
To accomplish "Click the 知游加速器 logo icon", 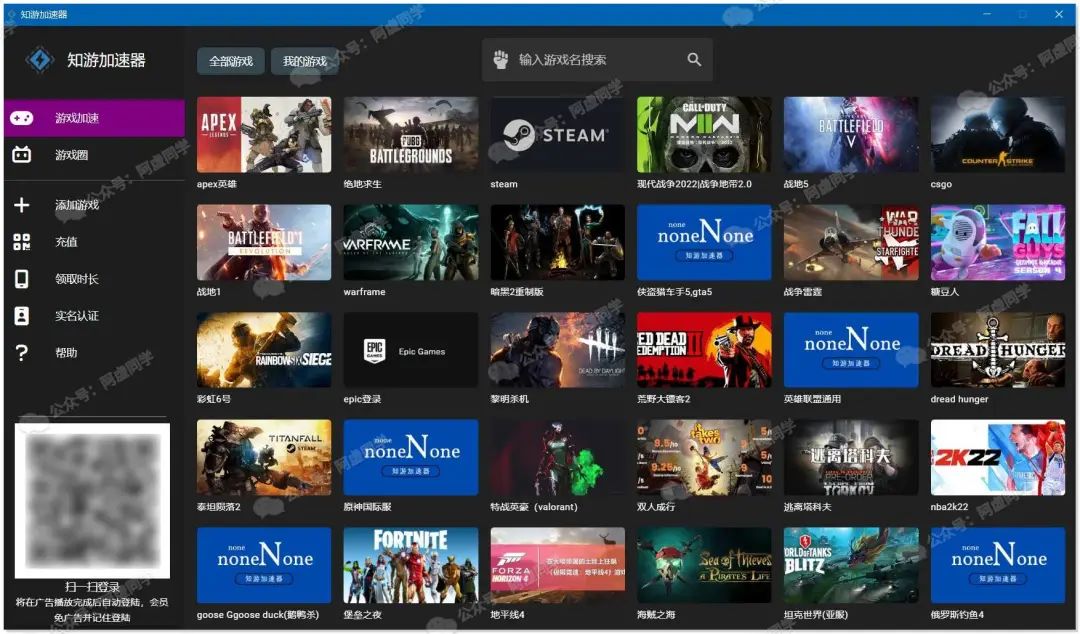I will coord(40,60).
